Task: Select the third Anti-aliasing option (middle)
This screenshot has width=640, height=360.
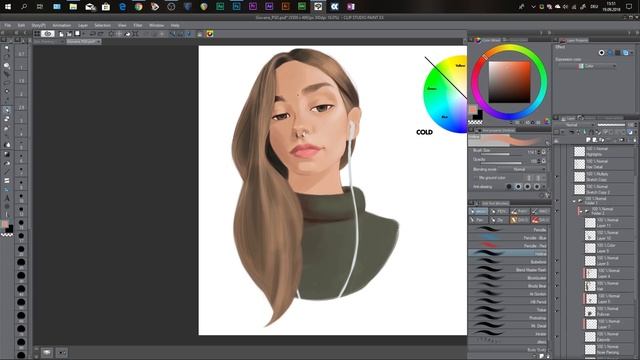Action: tap(528, 187)
